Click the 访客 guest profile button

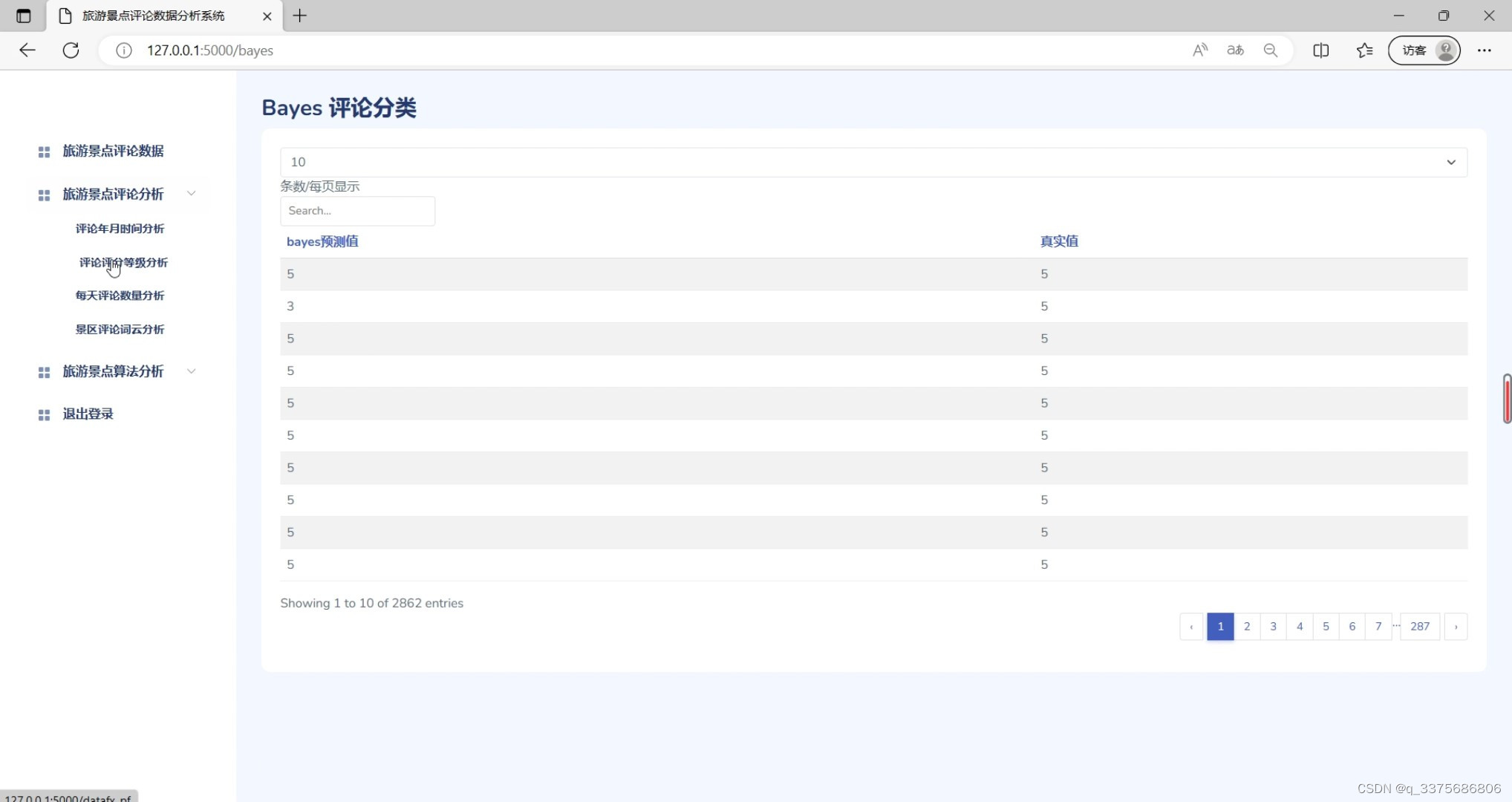(1424, 50)
